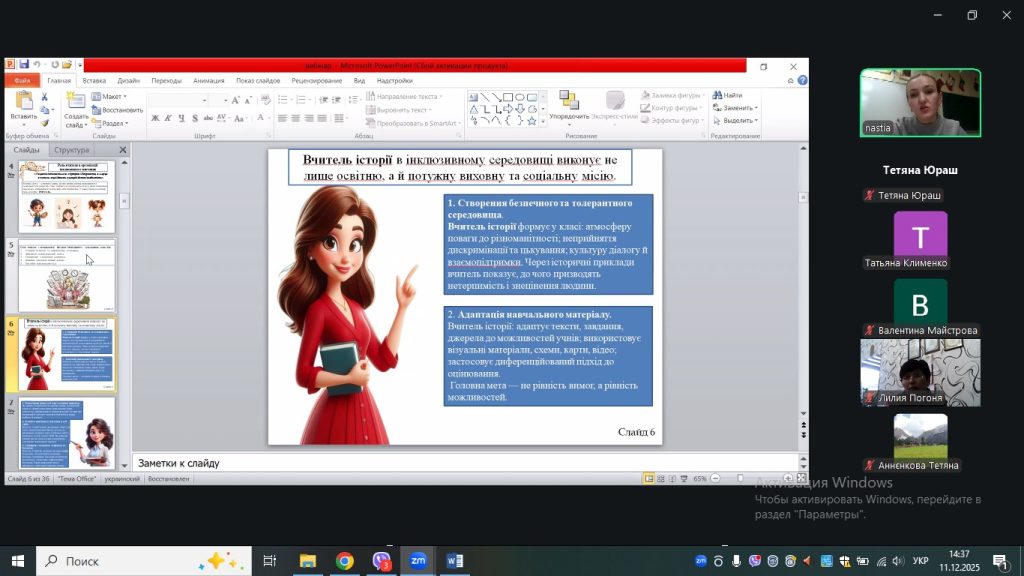Open the Вставка ribbon tab
Viewport: 1024px width, 576px height.
click(x=94, y=80)
